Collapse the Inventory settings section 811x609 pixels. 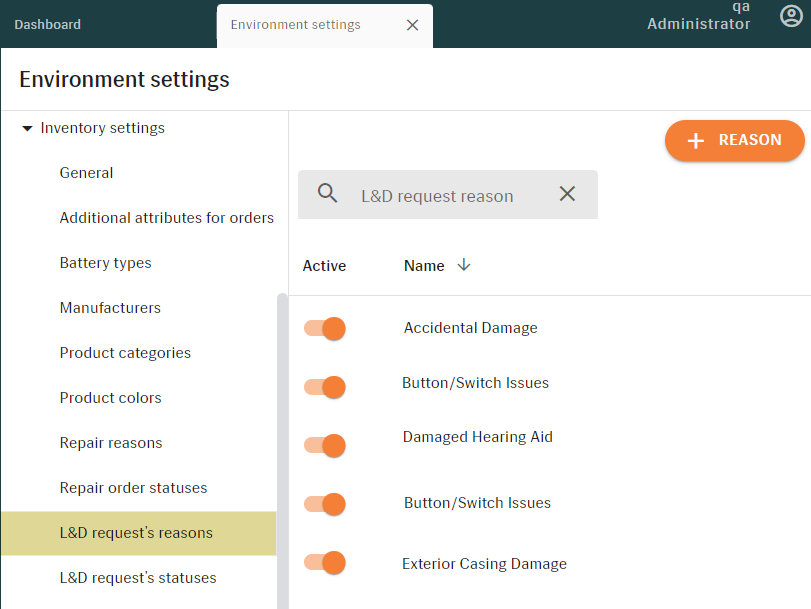click(27, 128)
